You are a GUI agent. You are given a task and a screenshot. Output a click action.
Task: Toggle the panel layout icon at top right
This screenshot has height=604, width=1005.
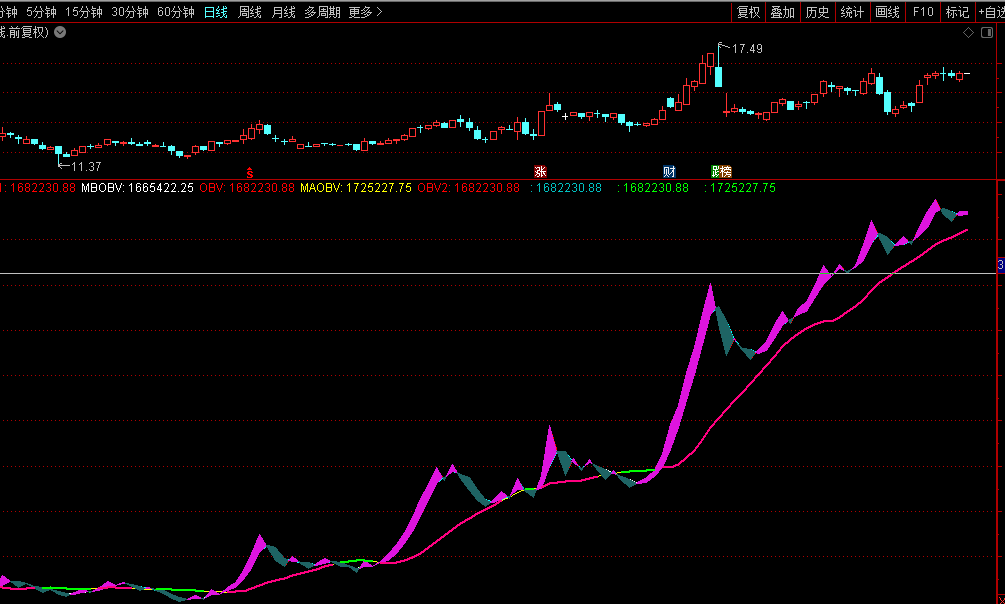coord(986,32)
